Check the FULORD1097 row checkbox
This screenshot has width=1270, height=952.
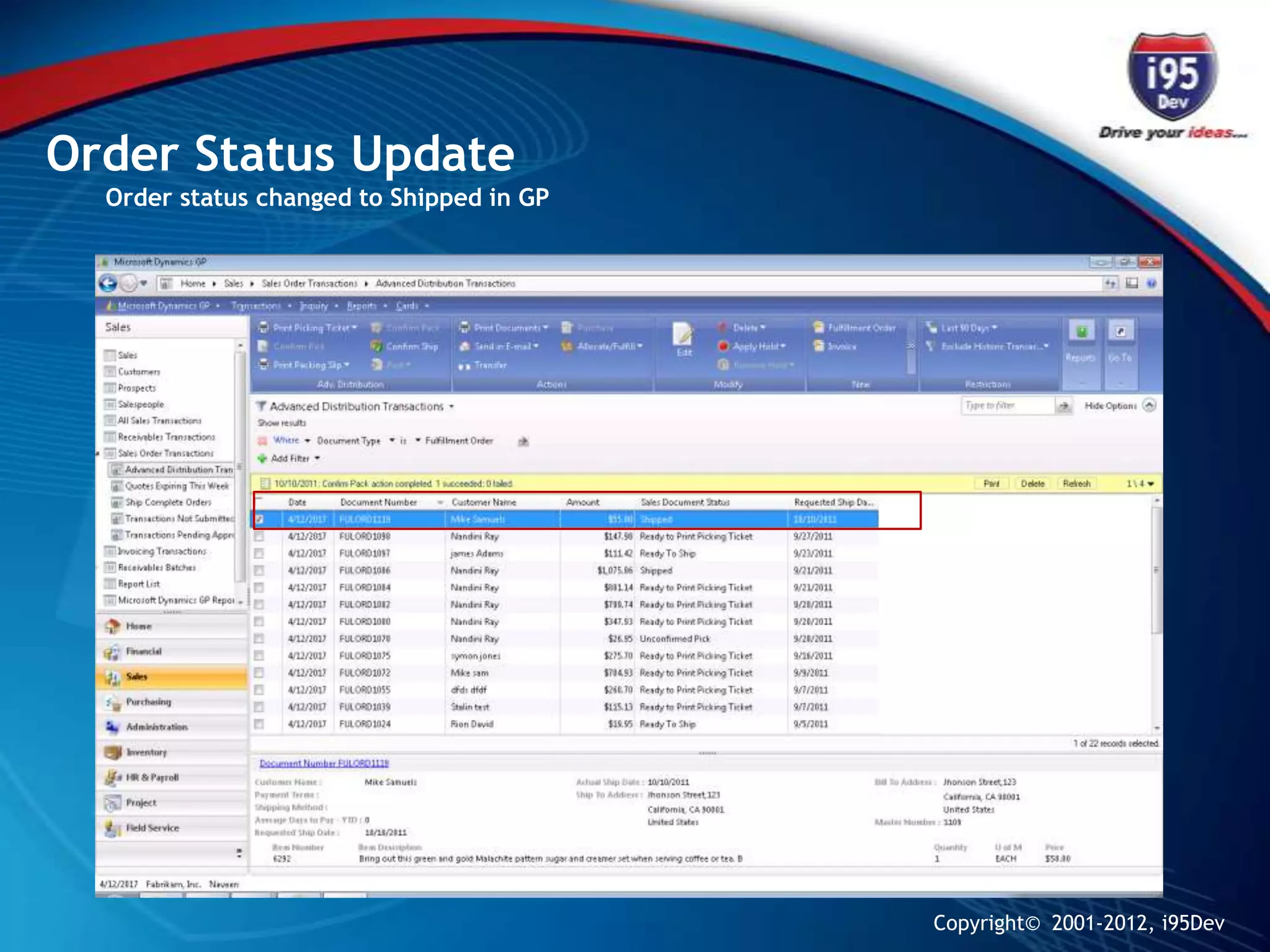click(x=259, y=553)
